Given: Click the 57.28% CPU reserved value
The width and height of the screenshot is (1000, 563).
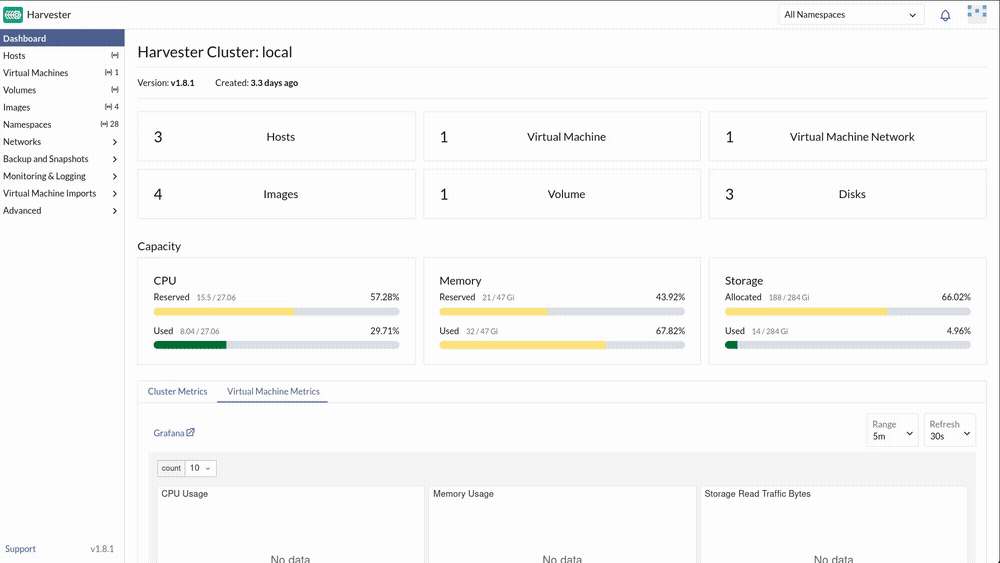Looking at the screenshot, I should click(x=385, y=297).
